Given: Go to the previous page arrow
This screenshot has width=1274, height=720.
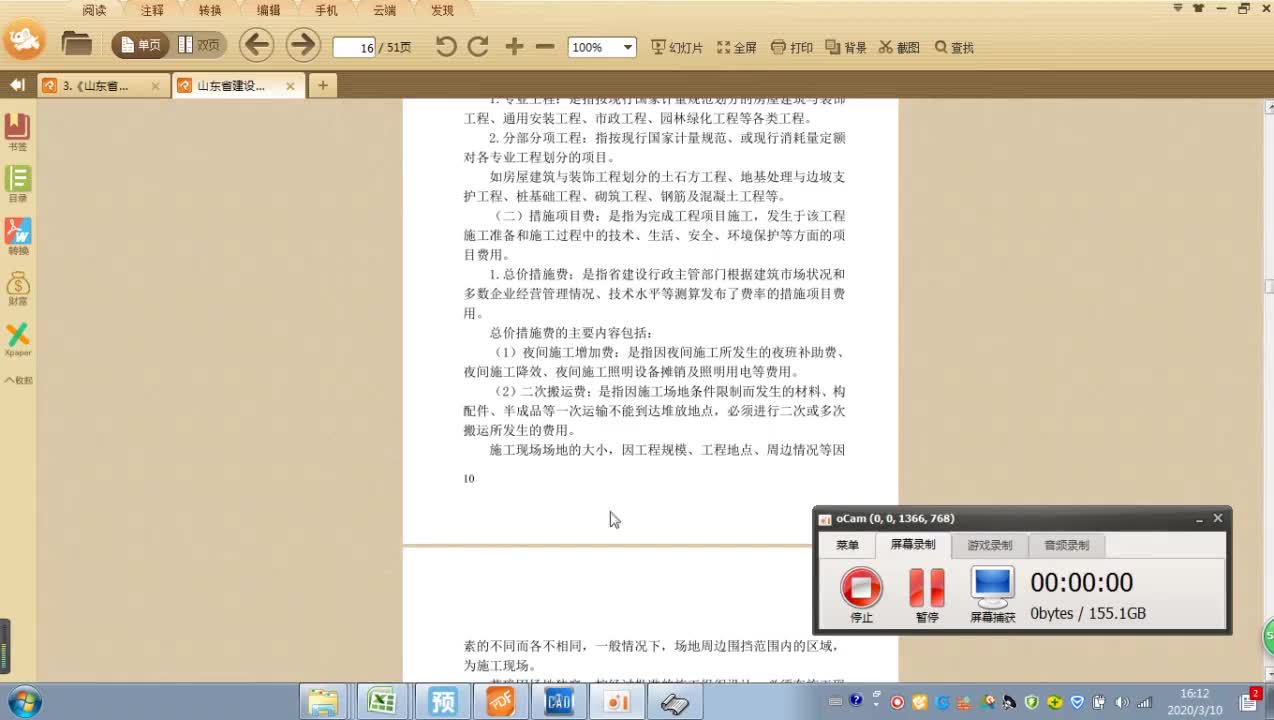Looking at the screenshot, I should pos(257,45).
